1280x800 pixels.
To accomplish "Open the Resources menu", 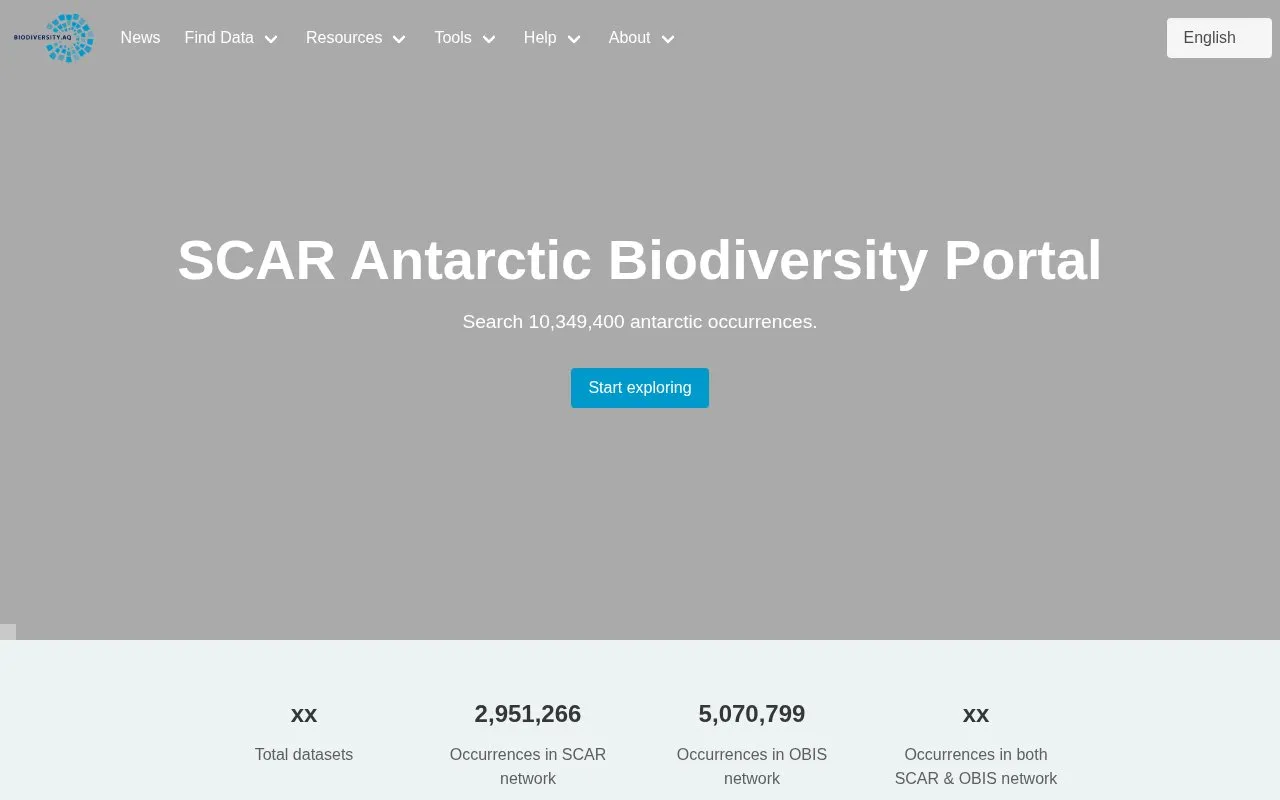I will pos(344,38).
